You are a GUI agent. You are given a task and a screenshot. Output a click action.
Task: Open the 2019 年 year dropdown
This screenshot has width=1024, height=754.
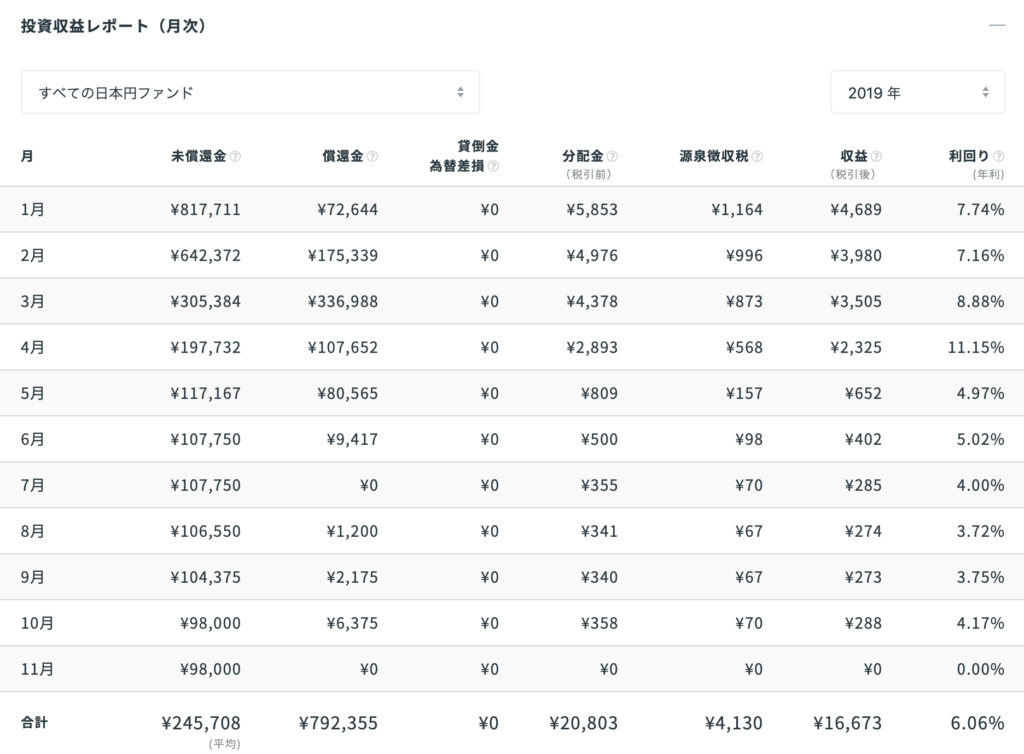918,92
